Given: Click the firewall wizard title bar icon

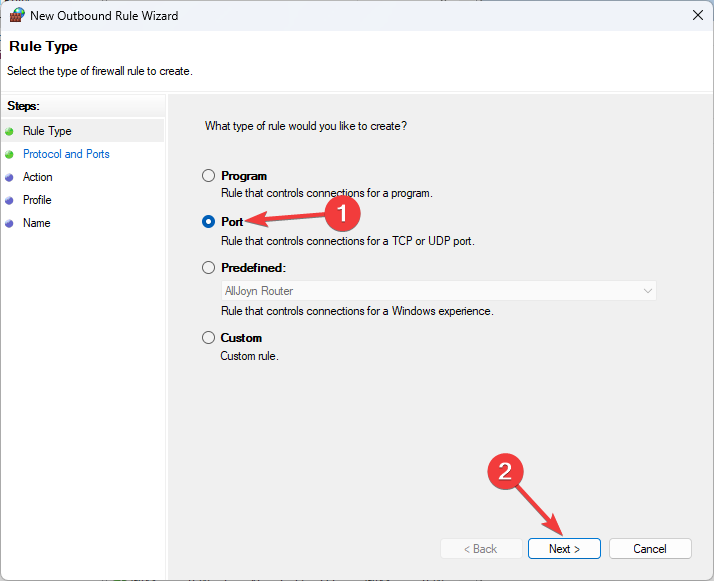Looking at the screenshot, I should pyautogui.click(x=16, y=15).
